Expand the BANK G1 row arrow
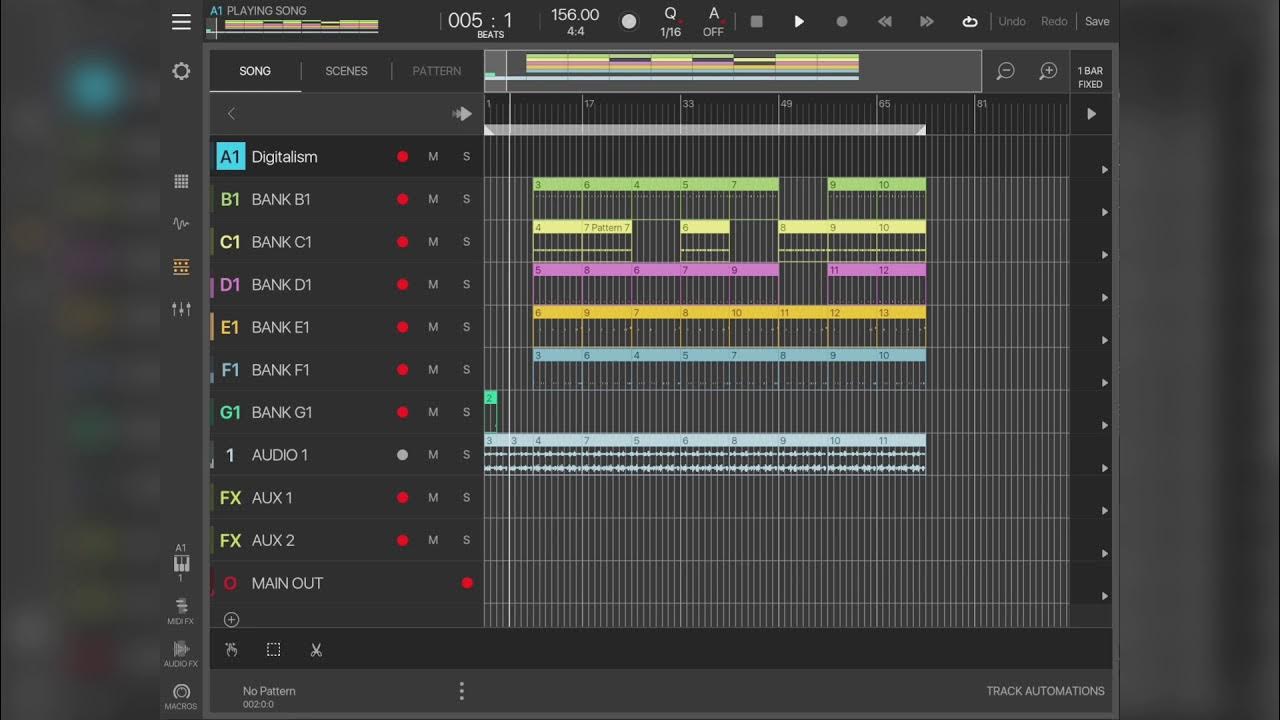1280x720 pixels. click(1105, 426)
